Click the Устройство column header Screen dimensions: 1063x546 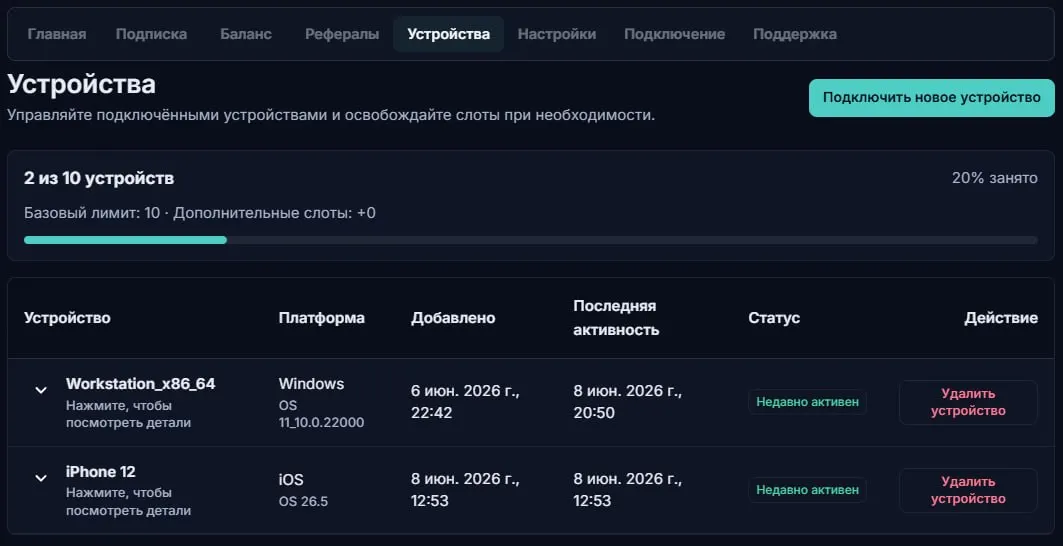(67, 318)
